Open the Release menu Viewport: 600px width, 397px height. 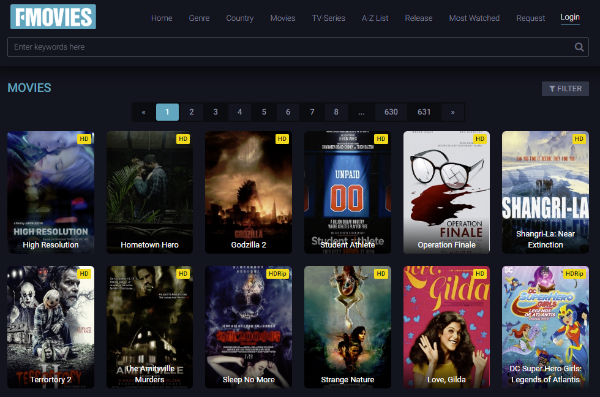(x=418, y=18)
